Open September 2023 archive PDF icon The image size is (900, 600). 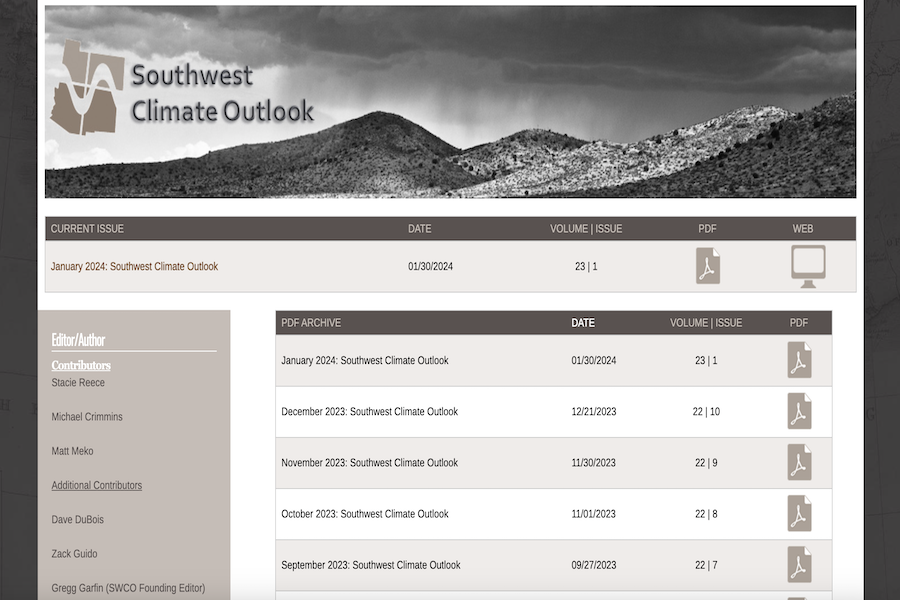[799, 564]
